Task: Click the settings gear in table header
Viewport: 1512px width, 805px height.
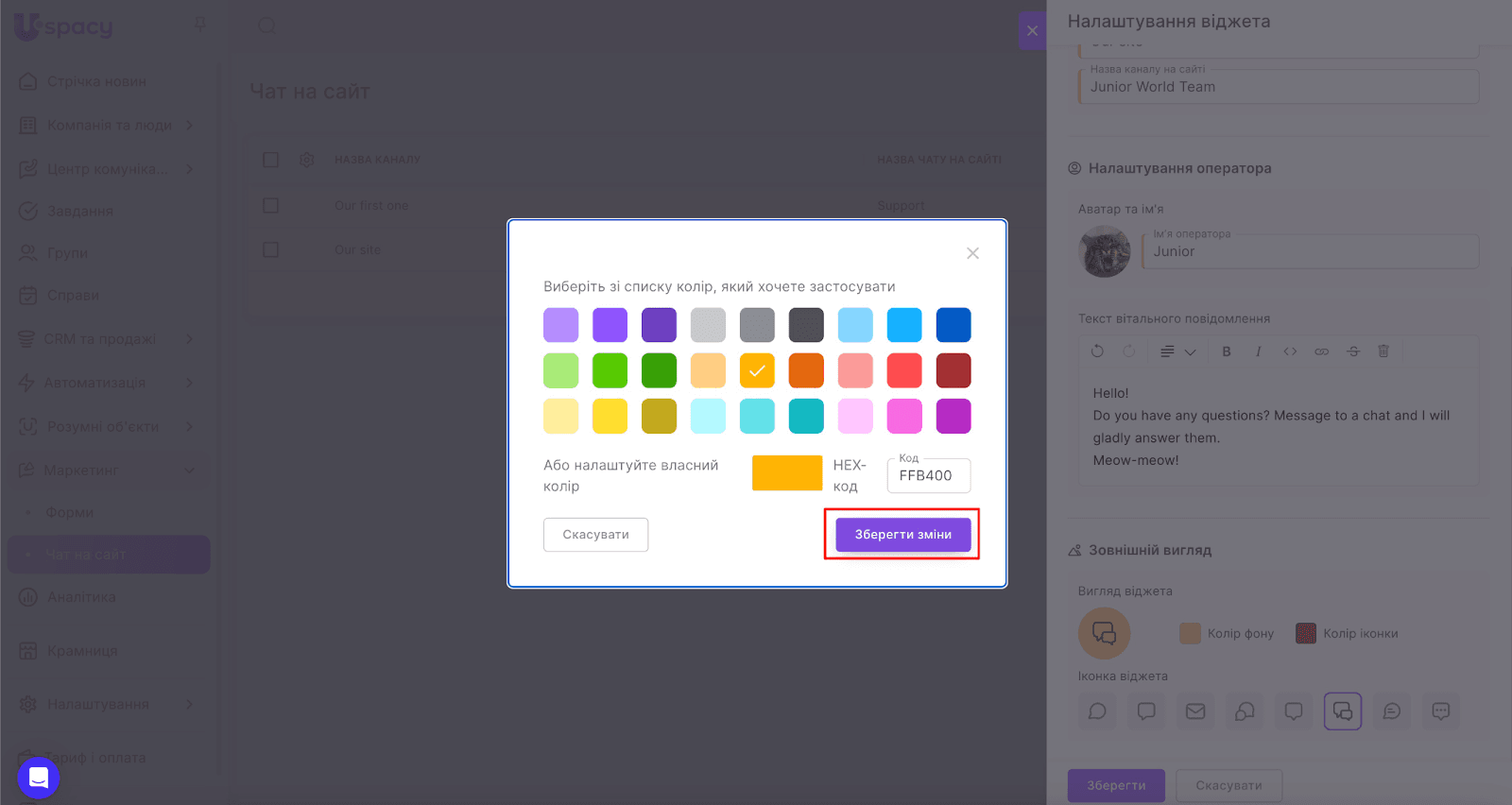Action: click(307, 160)
